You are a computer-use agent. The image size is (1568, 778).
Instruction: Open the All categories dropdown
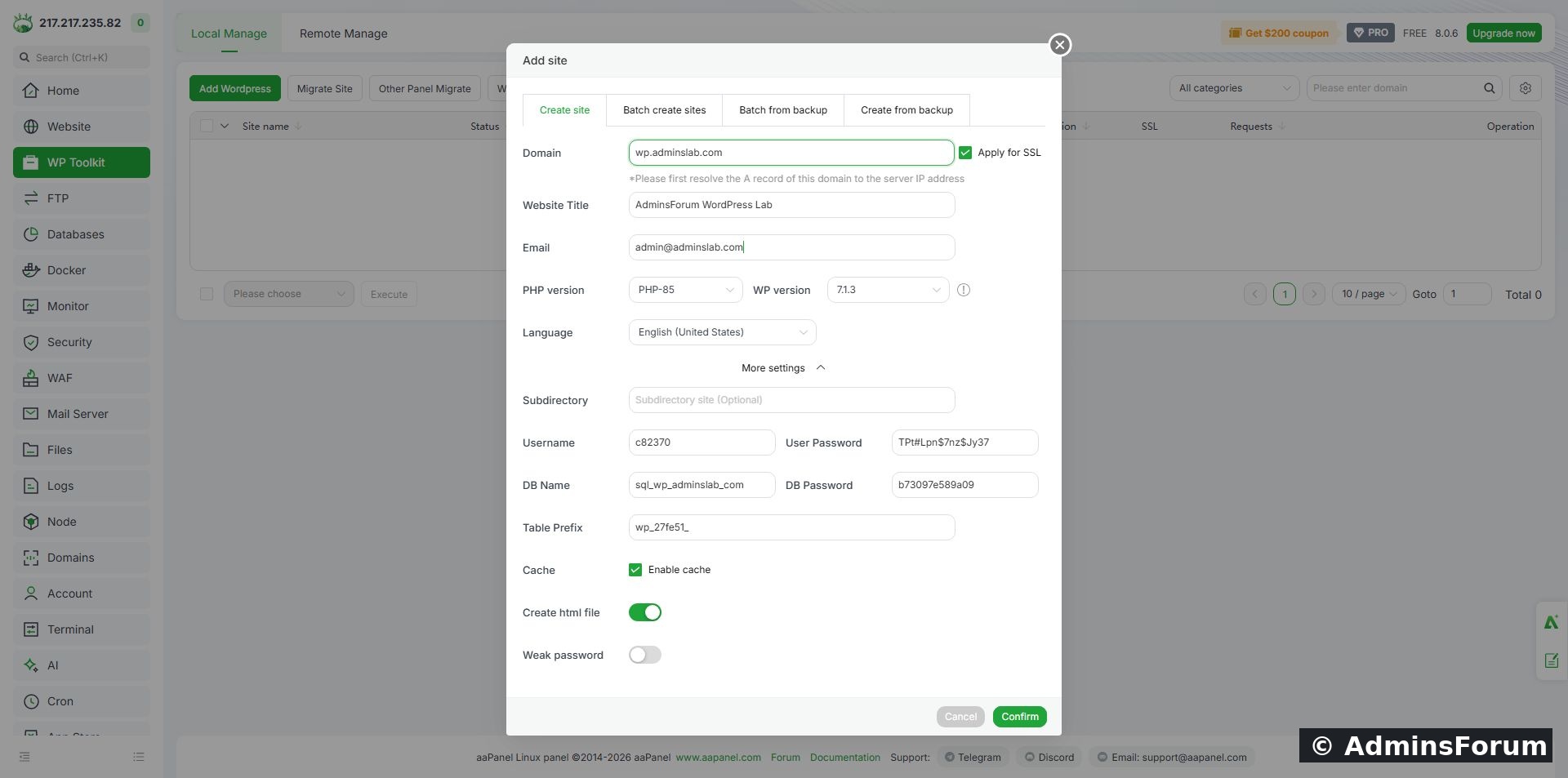(x=1235, y=88)
